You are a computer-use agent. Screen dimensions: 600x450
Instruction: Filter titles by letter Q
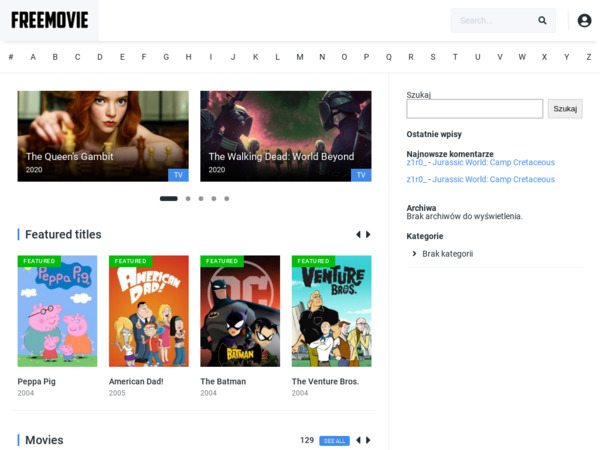pyautogui.click(x=389, y=57)
